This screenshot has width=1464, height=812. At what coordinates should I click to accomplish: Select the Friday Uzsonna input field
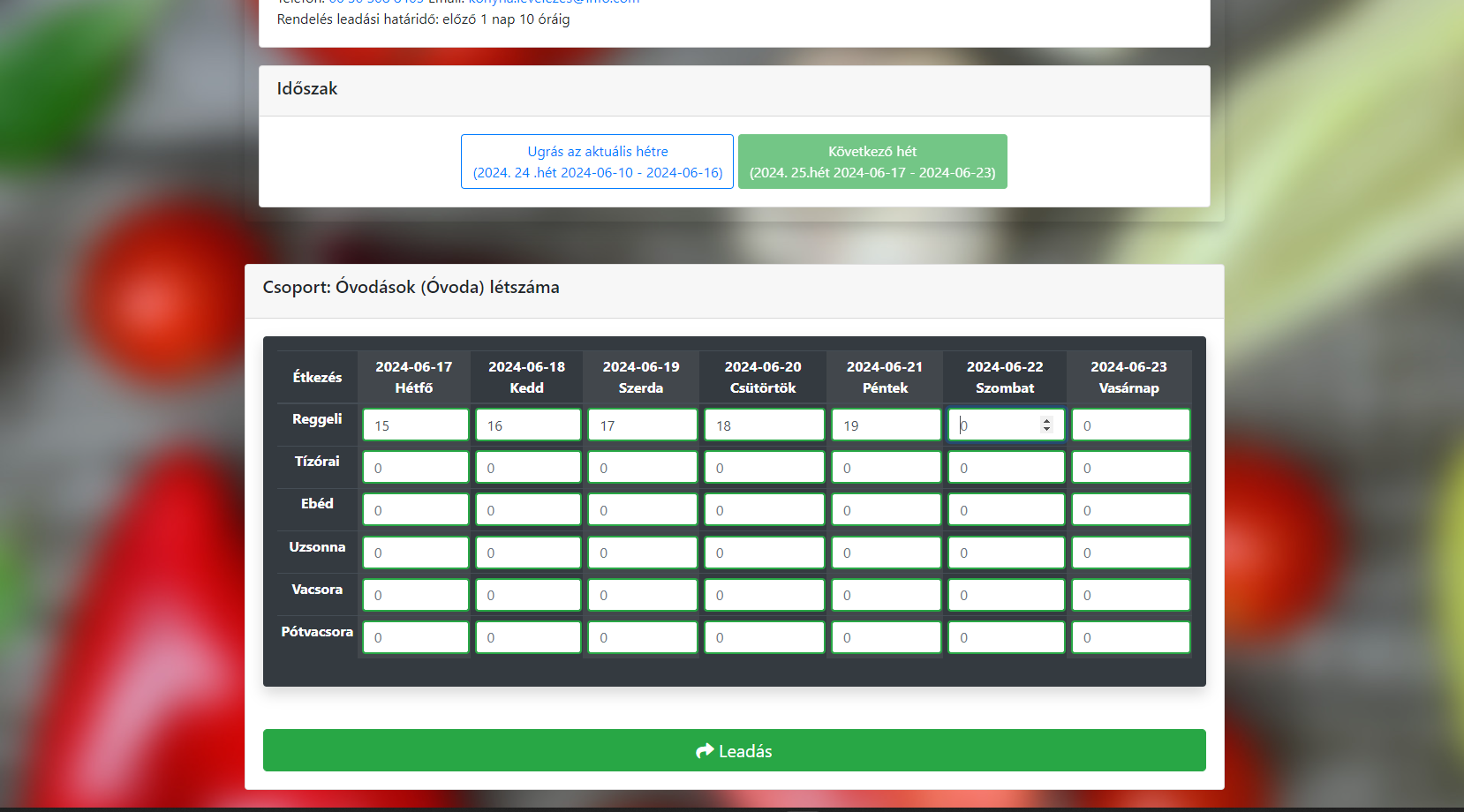click(886, 553)
